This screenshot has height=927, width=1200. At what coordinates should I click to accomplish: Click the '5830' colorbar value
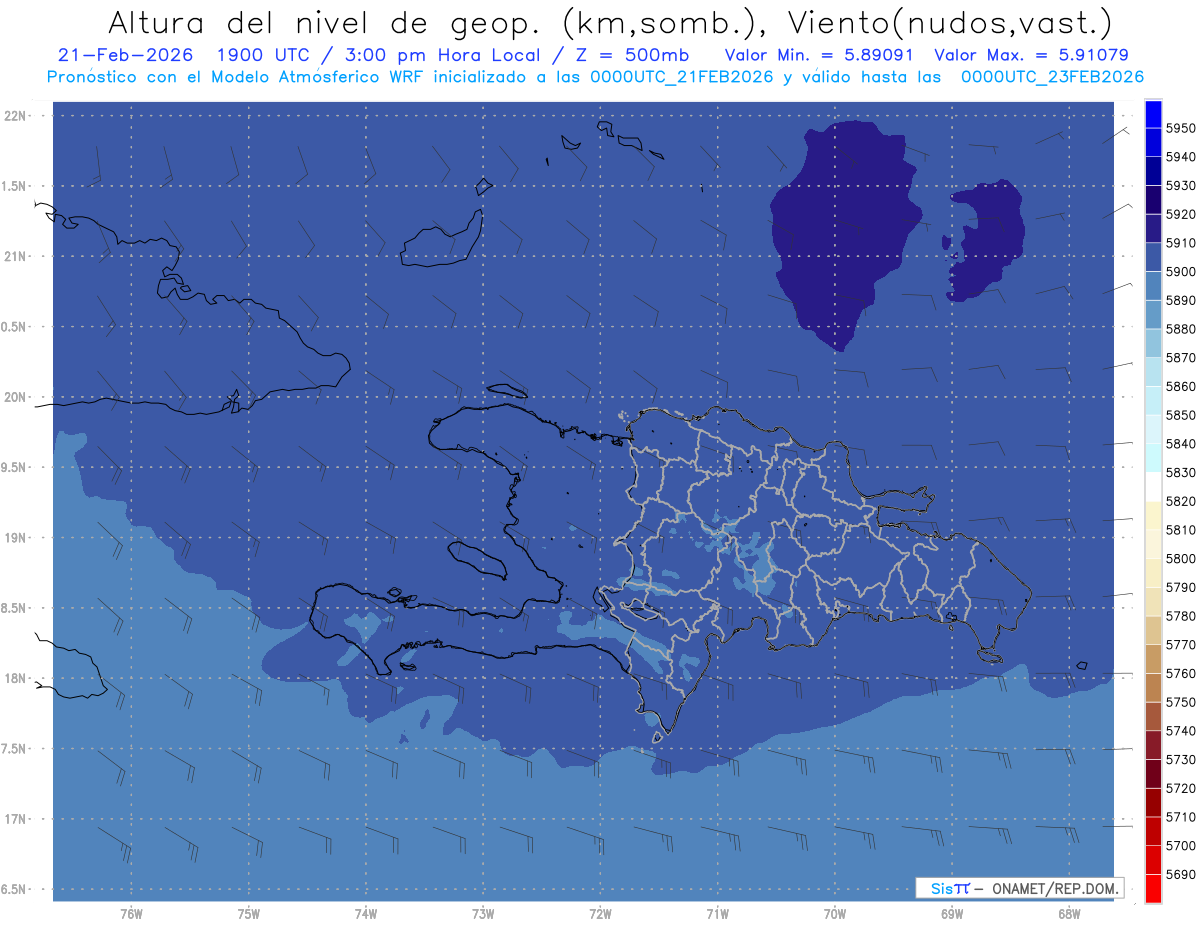[x=1180, y=473]
